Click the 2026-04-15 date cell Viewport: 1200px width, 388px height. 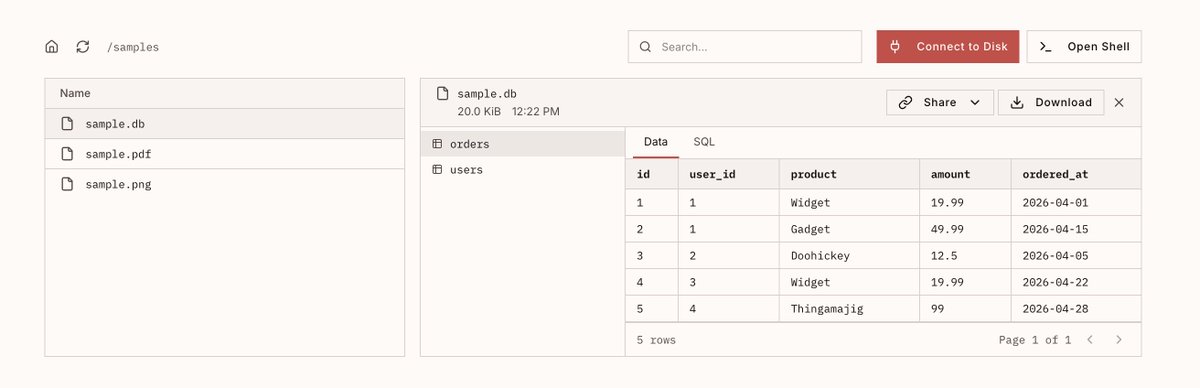click(x=1076, y=229)
